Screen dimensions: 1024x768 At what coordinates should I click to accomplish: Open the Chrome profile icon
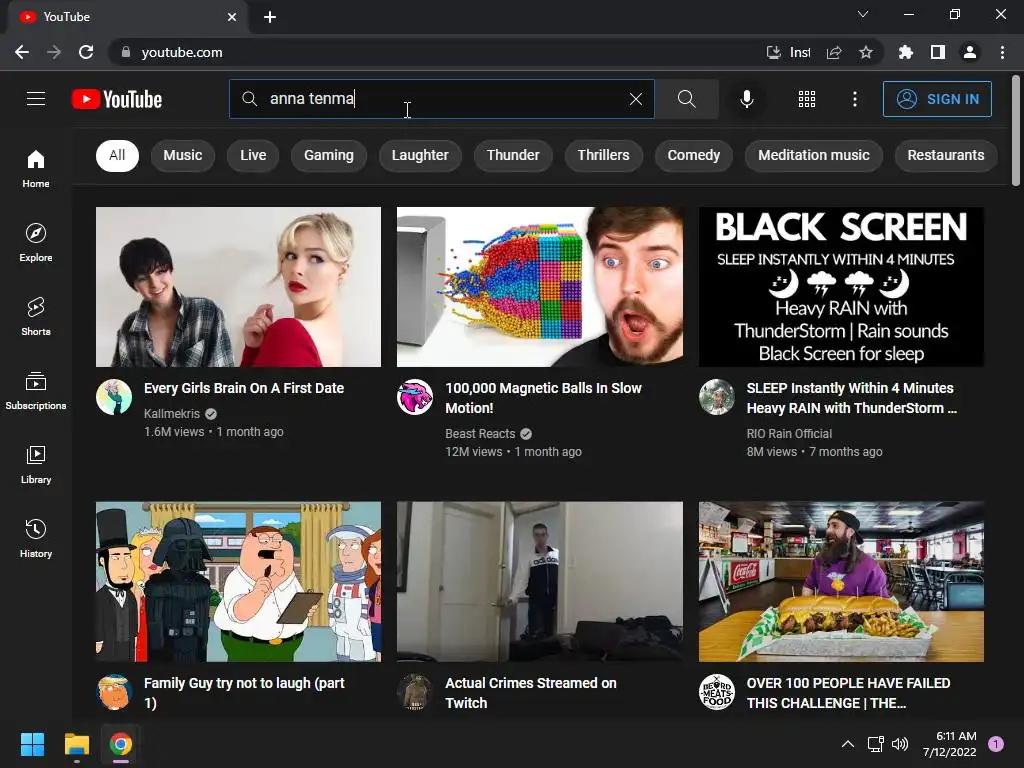(970, 52)
